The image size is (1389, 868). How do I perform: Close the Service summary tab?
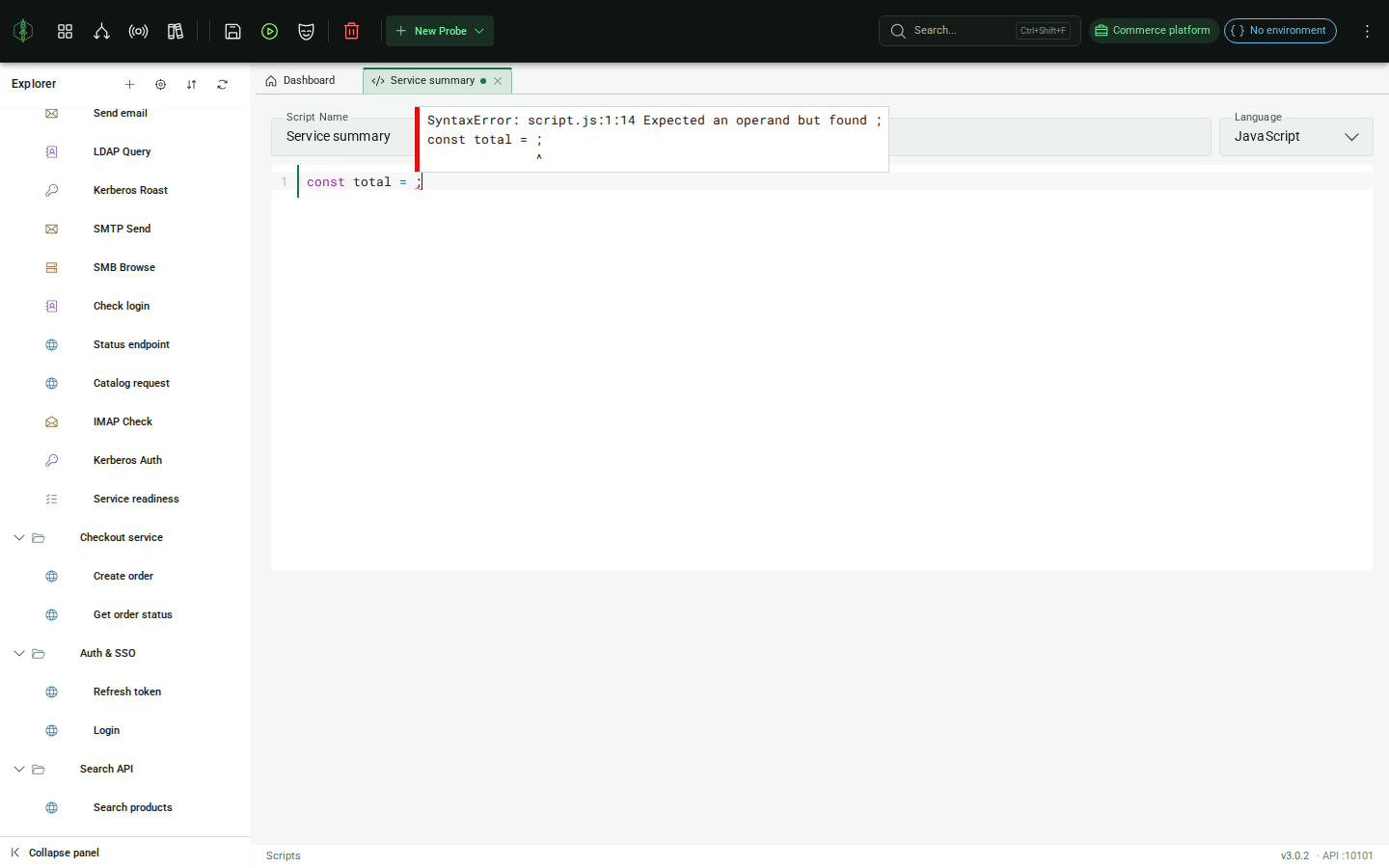coord(498,81)
